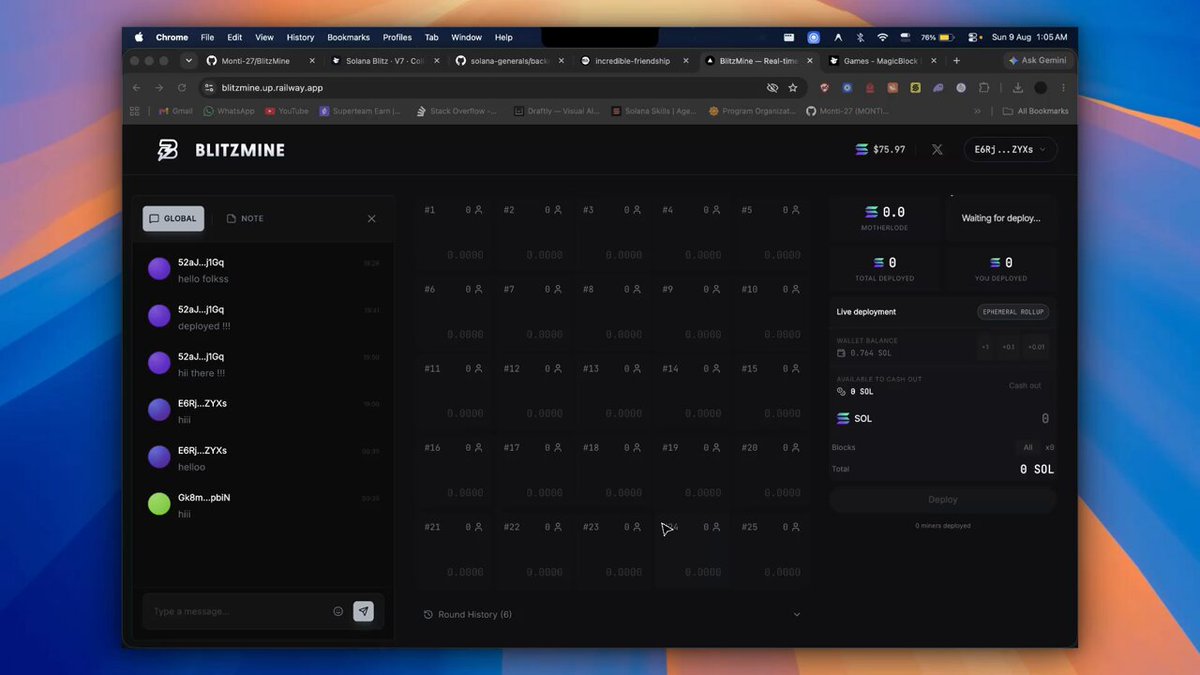
Task: Open Chrome's three-dot menu
Action: point(1063,88)
